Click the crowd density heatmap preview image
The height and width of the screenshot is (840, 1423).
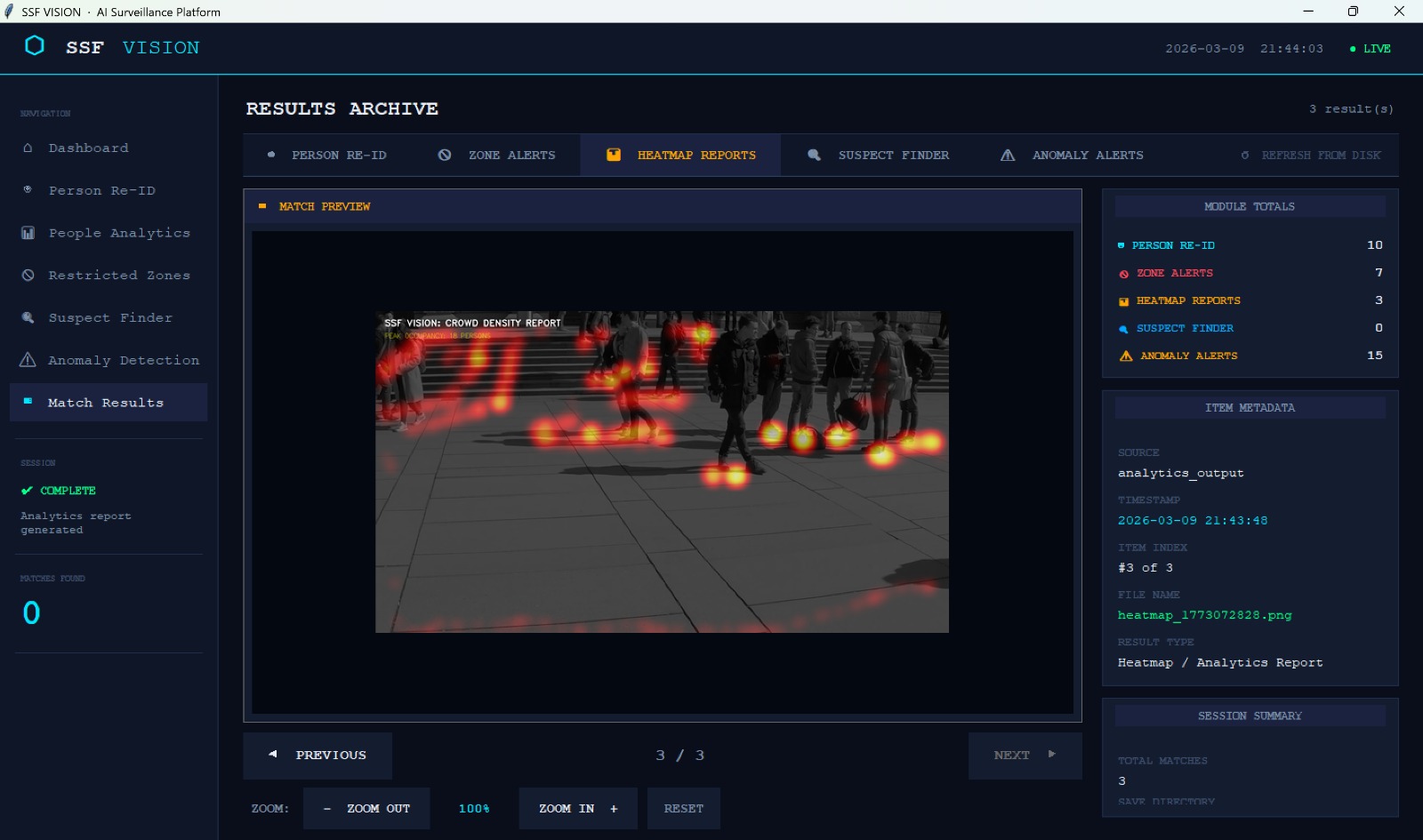(x=662, y=471)
